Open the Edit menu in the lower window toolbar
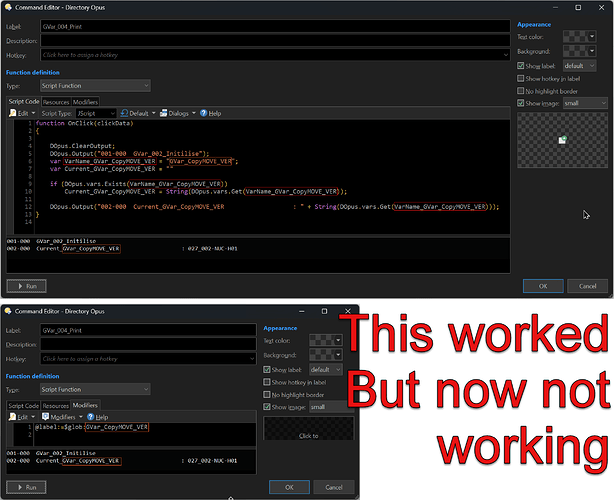The image size is (614, 500). [21, 416]
